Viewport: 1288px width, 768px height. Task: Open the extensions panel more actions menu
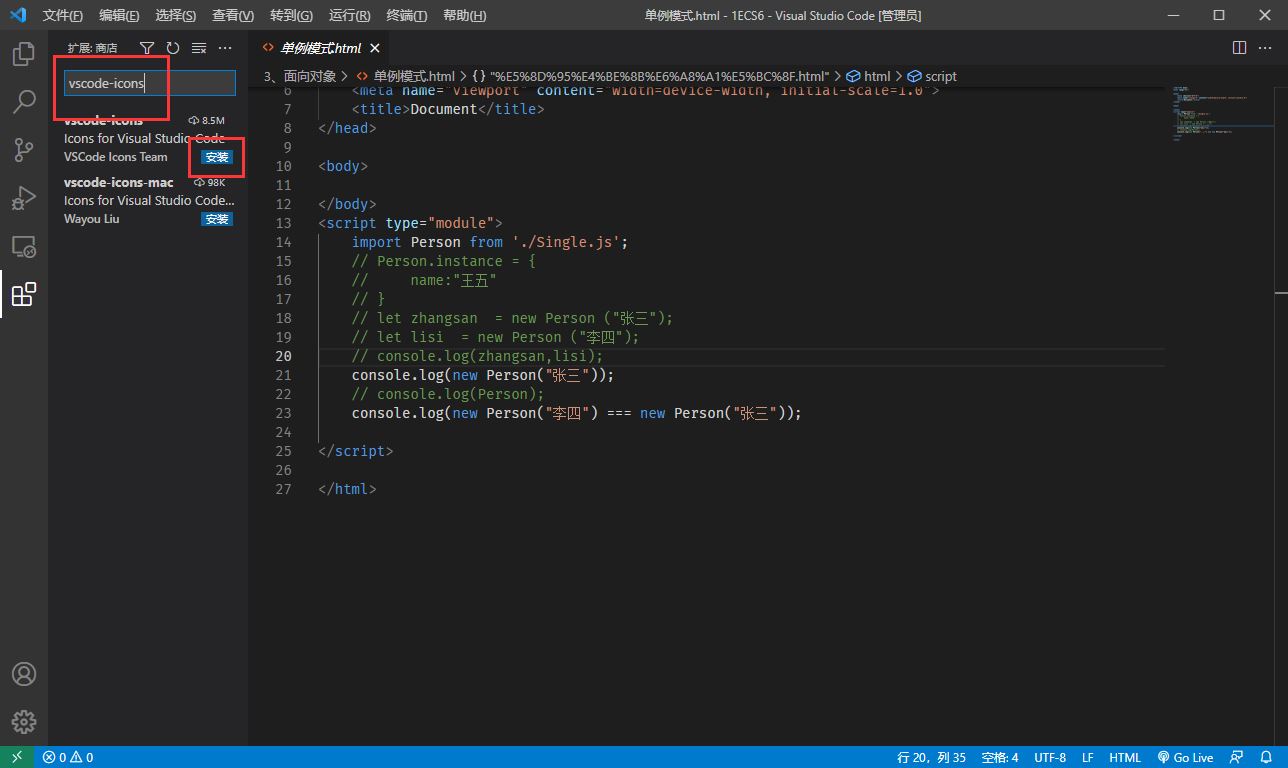point(225,48)
